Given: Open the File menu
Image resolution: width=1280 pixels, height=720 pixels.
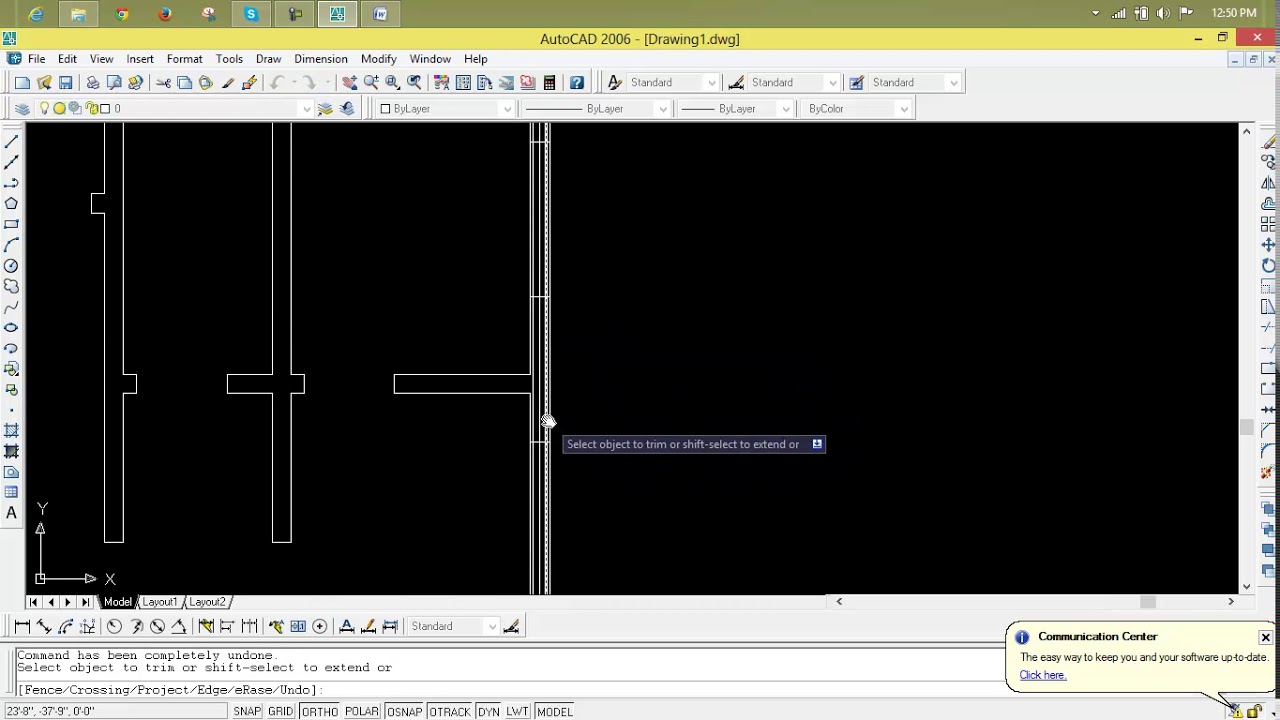Looking at the screenshot, I should click(x=36, y=59).
